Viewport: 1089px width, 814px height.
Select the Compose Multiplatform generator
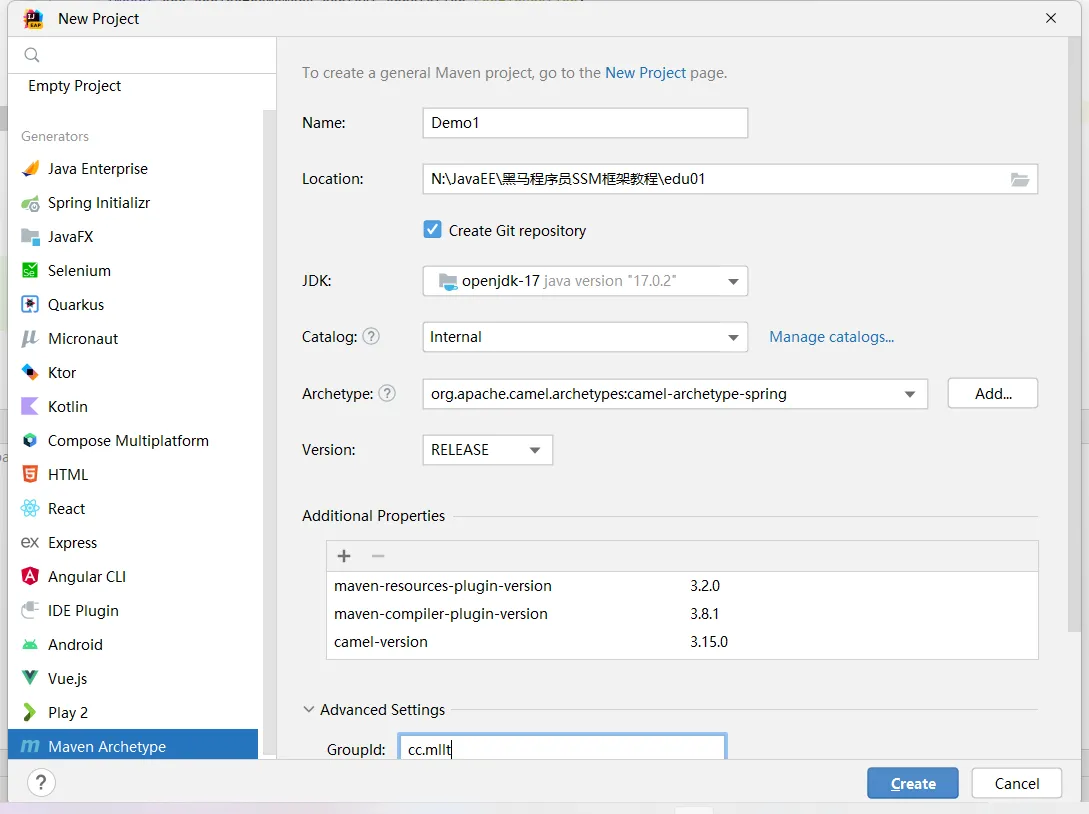point(135,440)
